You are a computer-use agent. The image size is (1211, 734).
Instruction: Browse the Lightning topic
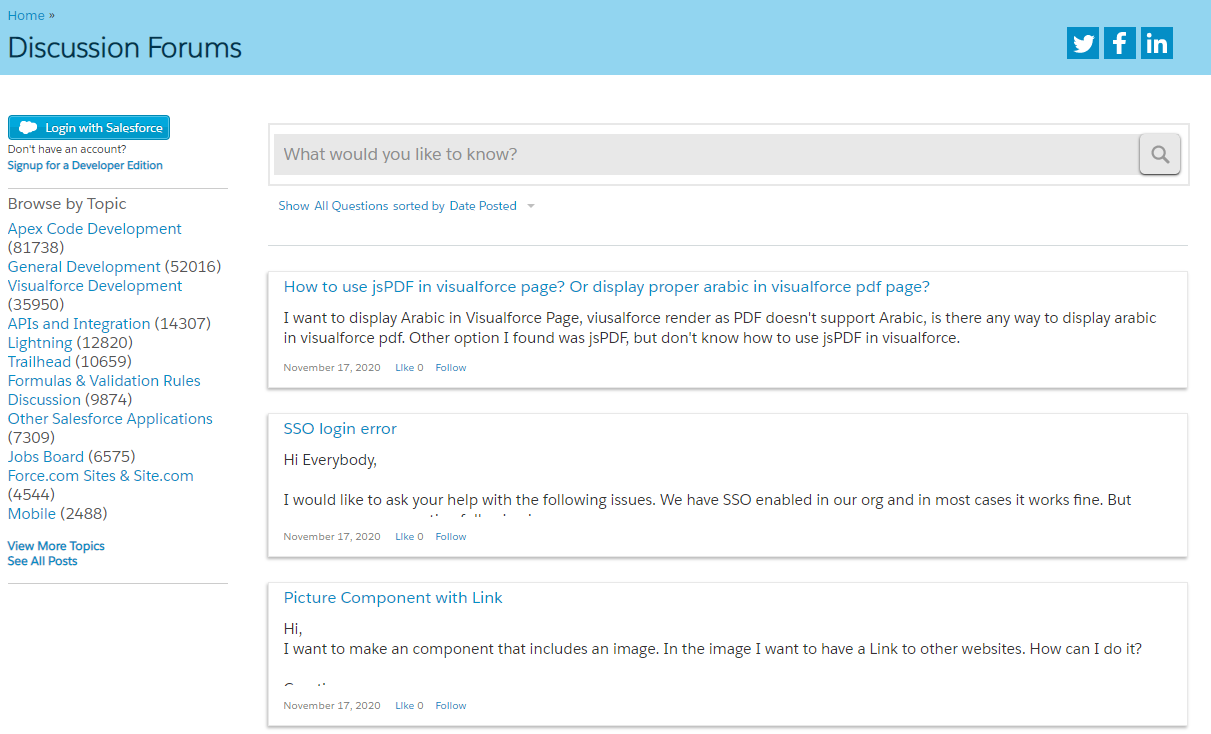click(x=40, y=343)
